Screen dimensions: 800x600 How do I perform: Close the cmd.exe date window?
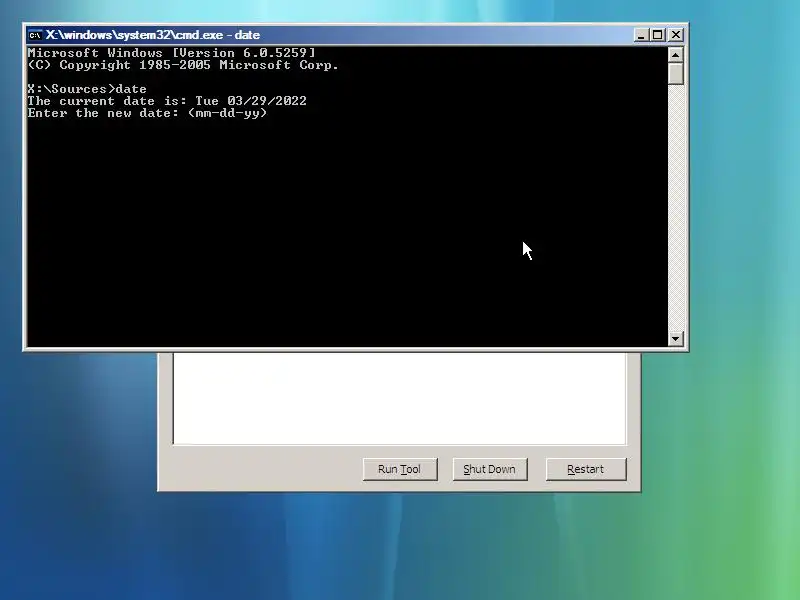pyautogui.click(x=676, y=35)
